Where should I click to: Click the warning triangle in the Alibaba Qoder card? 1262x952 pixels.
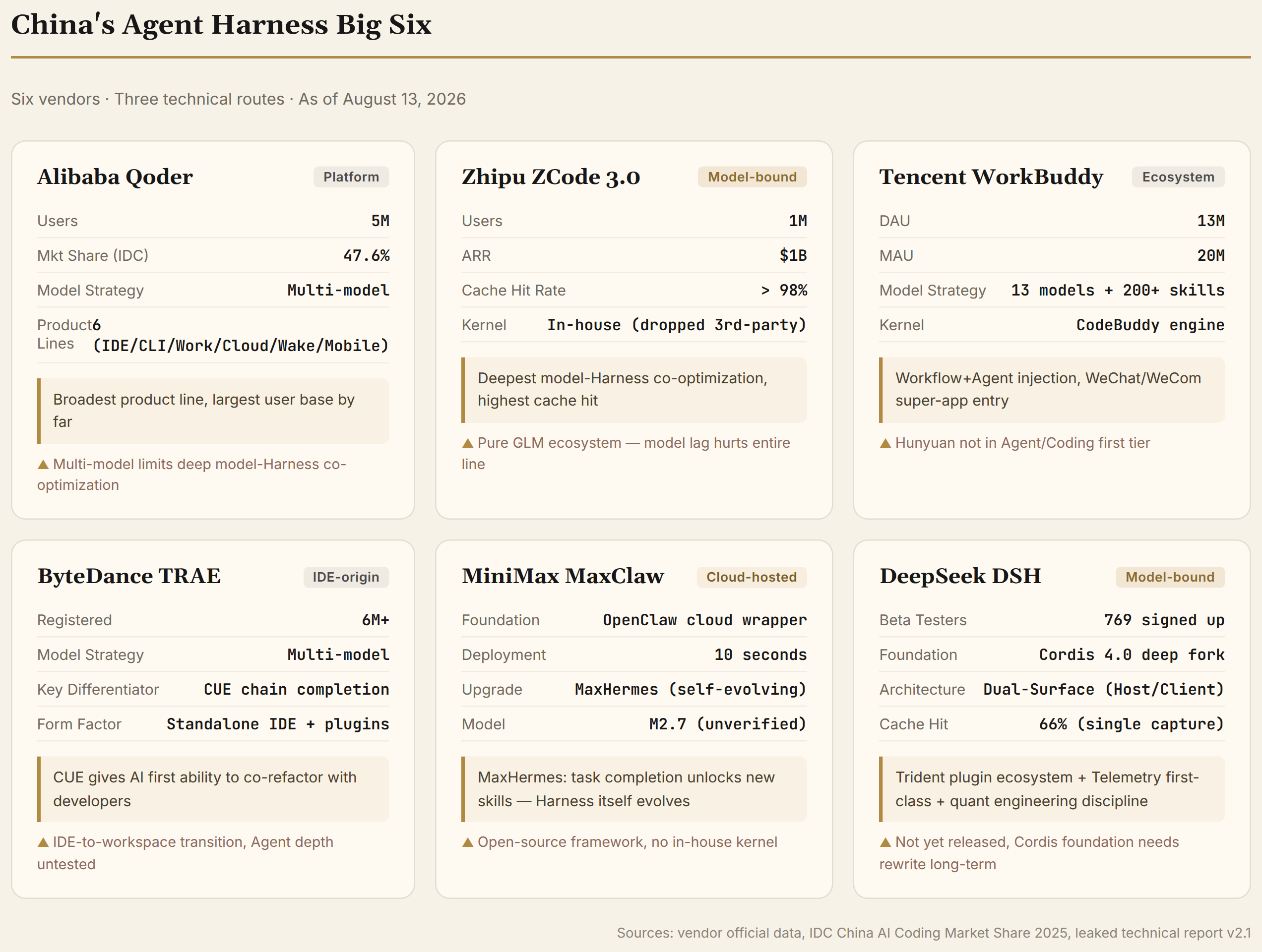[x=43, y=464]
